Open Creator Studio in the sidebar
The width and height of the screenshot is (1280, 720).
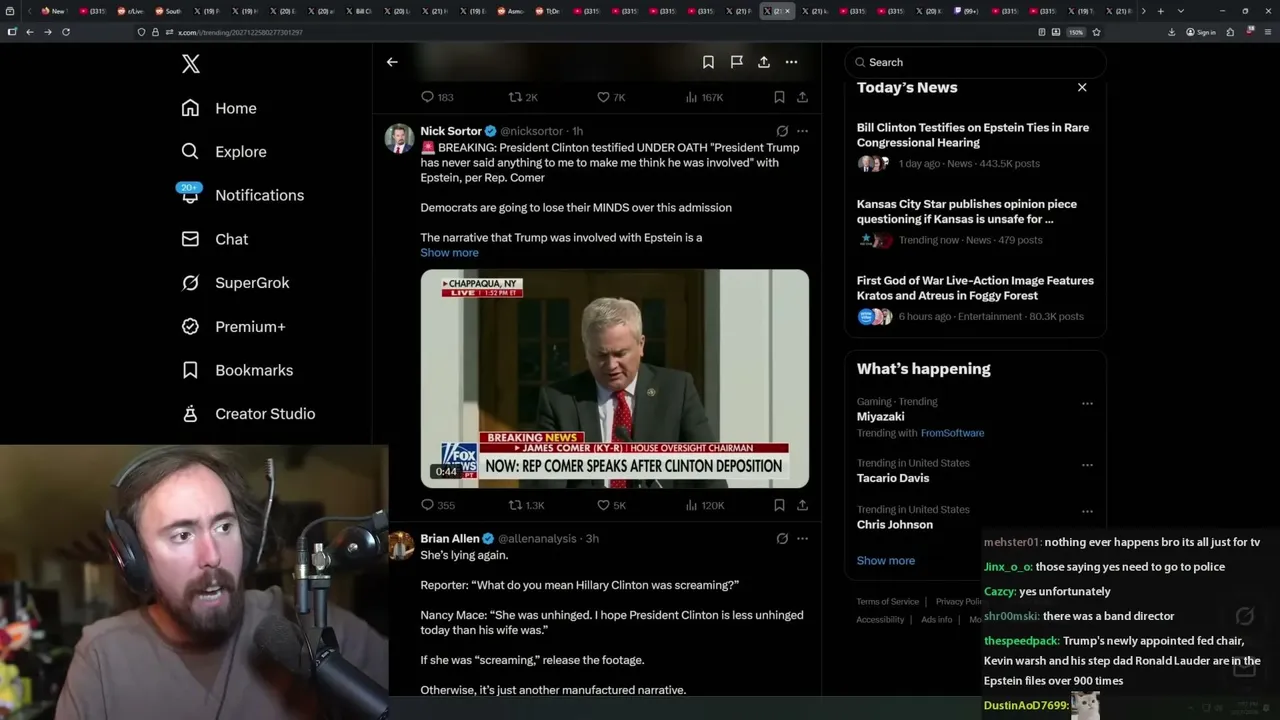click(x=248, y=414)
